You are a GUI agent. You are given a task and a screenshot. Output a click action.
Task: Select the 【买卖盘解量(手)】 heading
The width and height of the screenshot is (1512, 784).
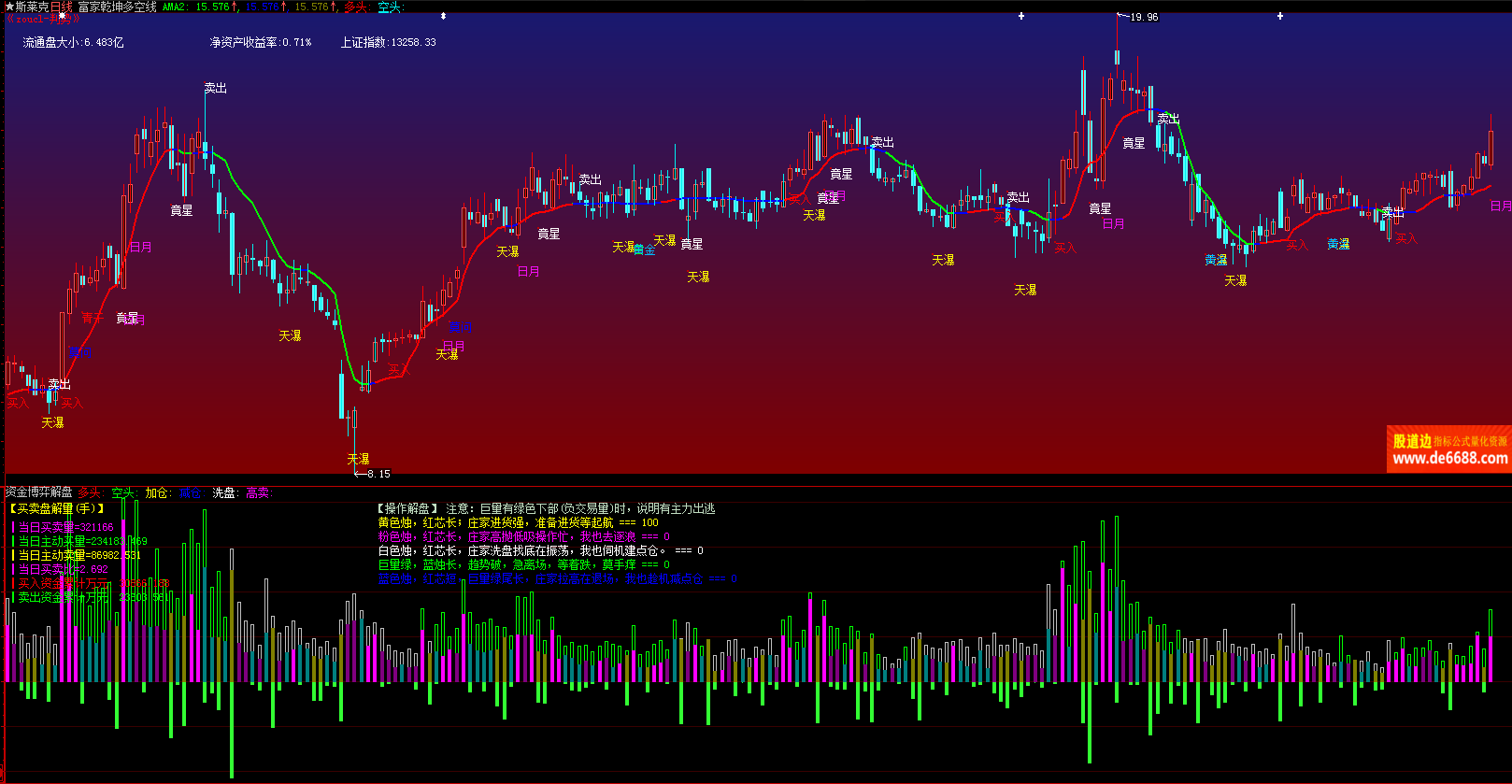click(57, 508)
